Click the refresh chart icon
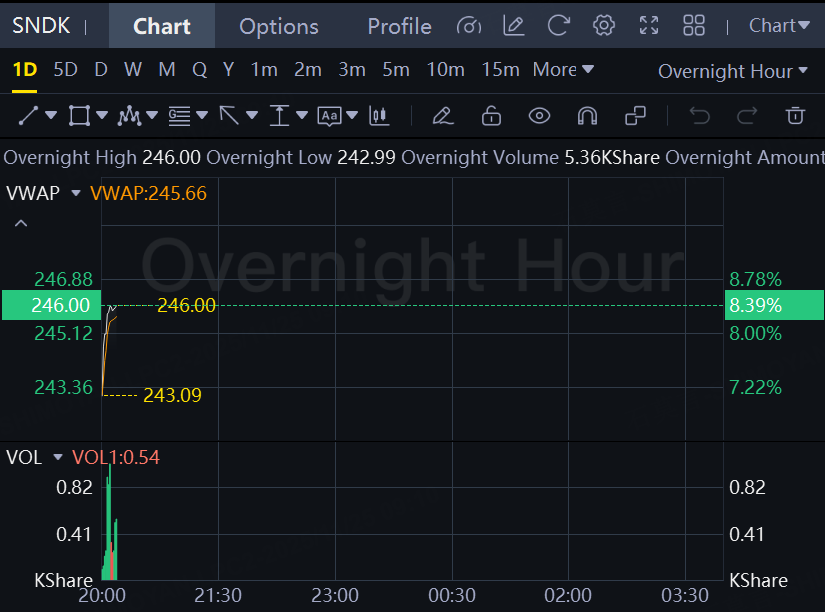 coord(559,26)
